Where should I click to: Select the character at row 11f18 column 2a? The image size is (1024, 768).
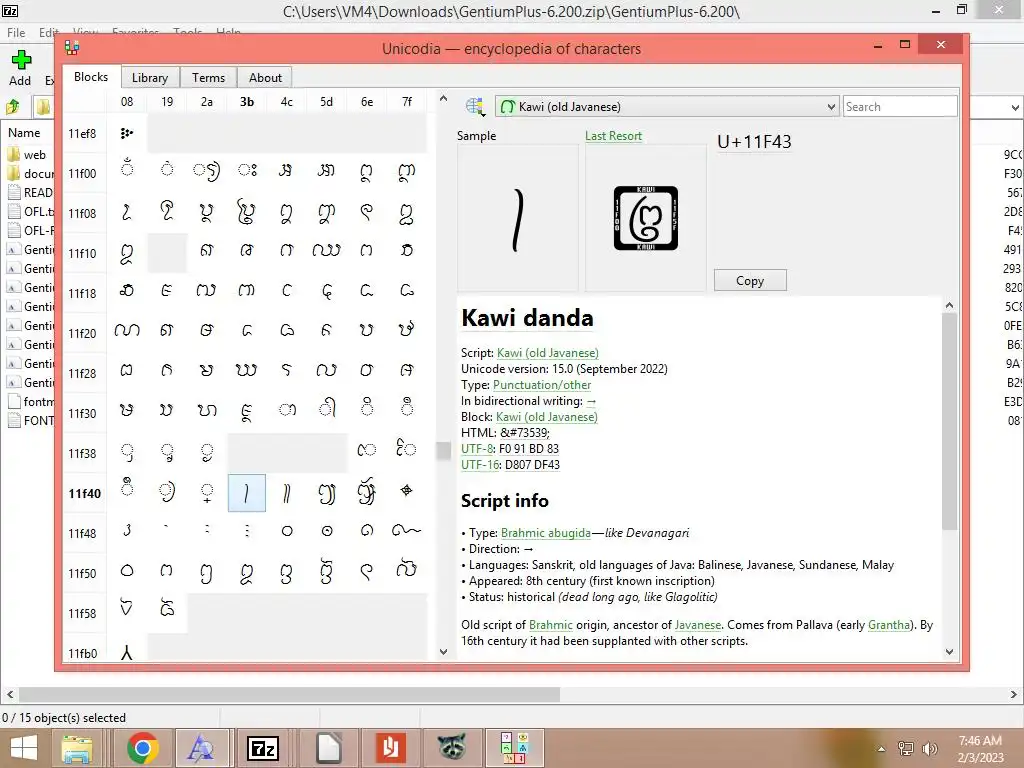pos(207,293)
